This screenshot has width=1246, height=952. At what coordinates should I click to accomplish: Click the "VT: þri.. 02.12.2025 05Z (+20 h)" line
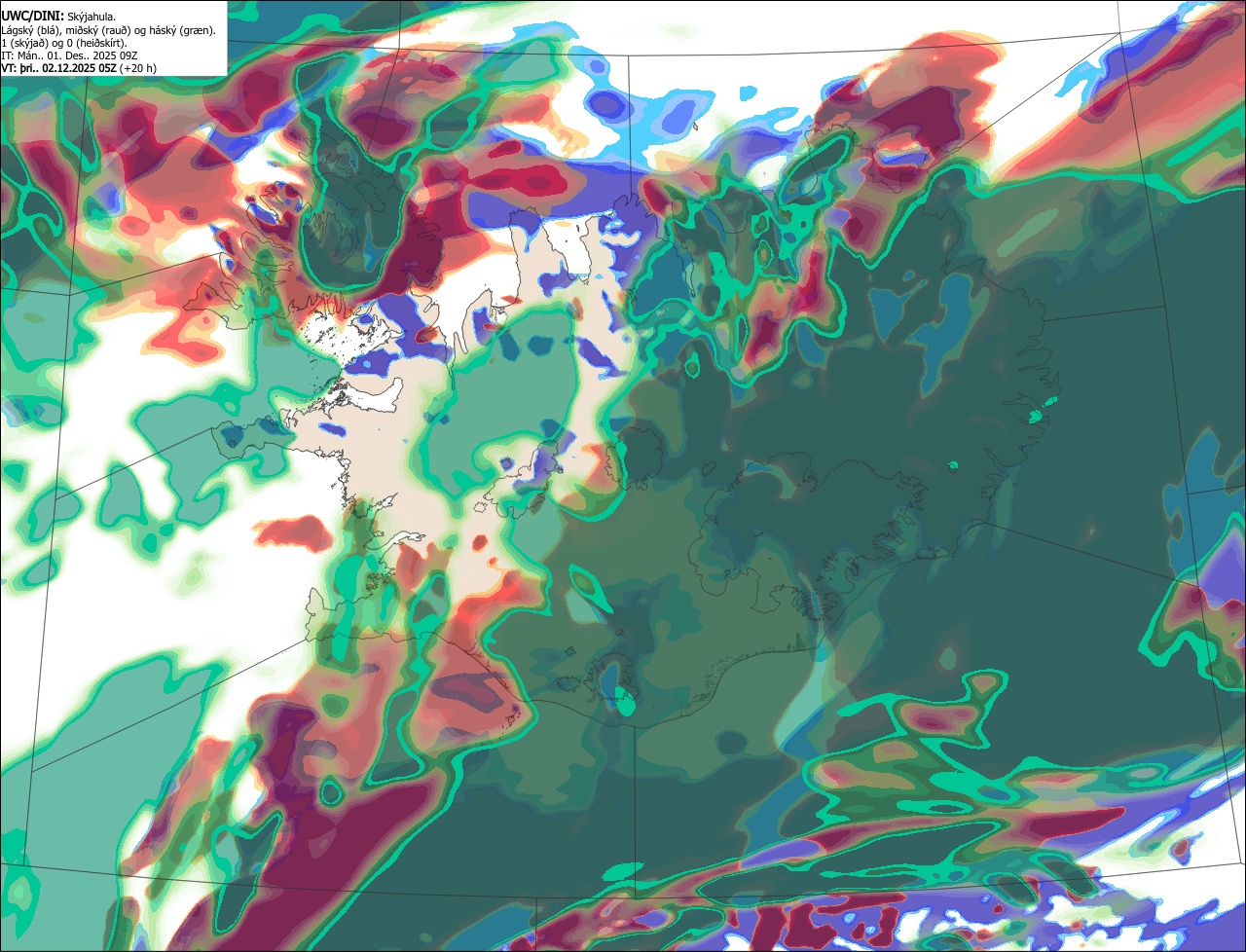point(79,68)
